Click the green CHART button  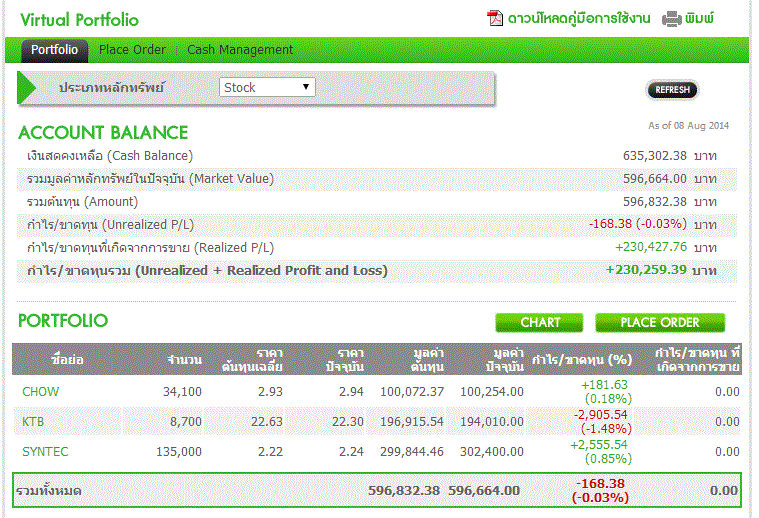pyautogui.click(x=540, y=322)
